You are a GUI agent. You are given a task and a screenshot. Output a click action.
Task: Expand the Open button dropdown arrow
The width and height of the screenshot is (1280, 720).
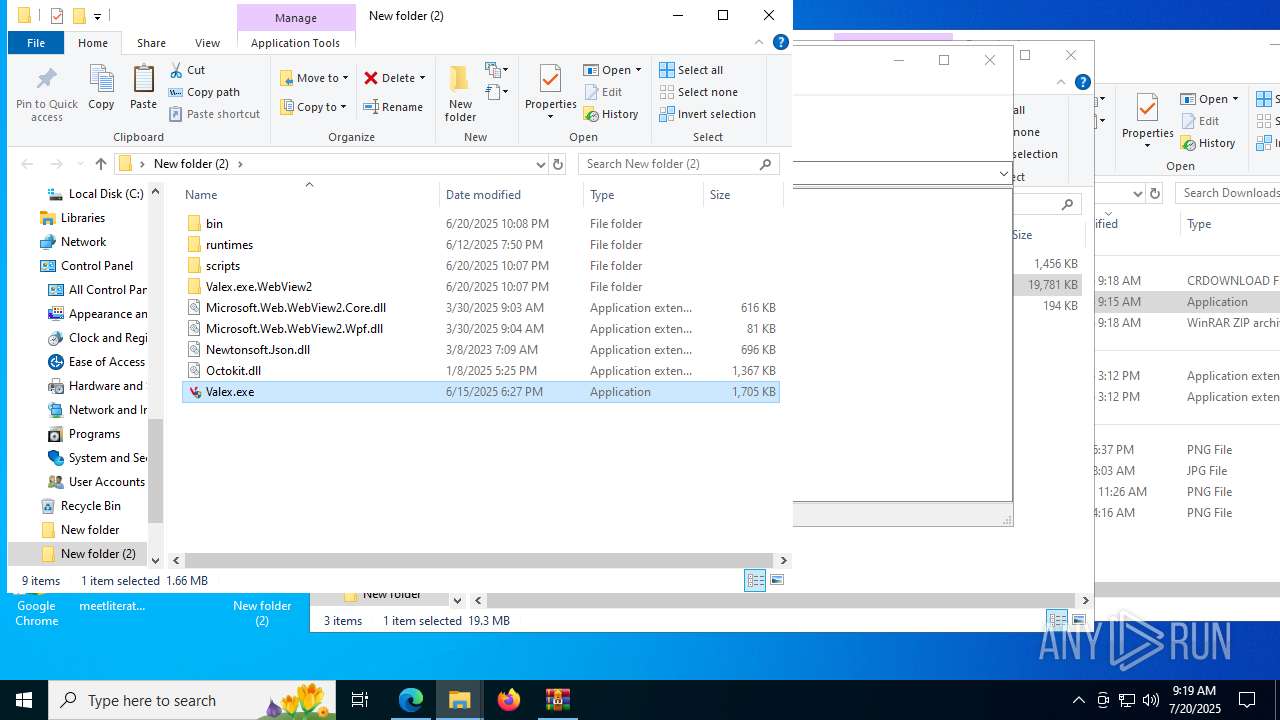pyautogui.click(x=638, y=70)
